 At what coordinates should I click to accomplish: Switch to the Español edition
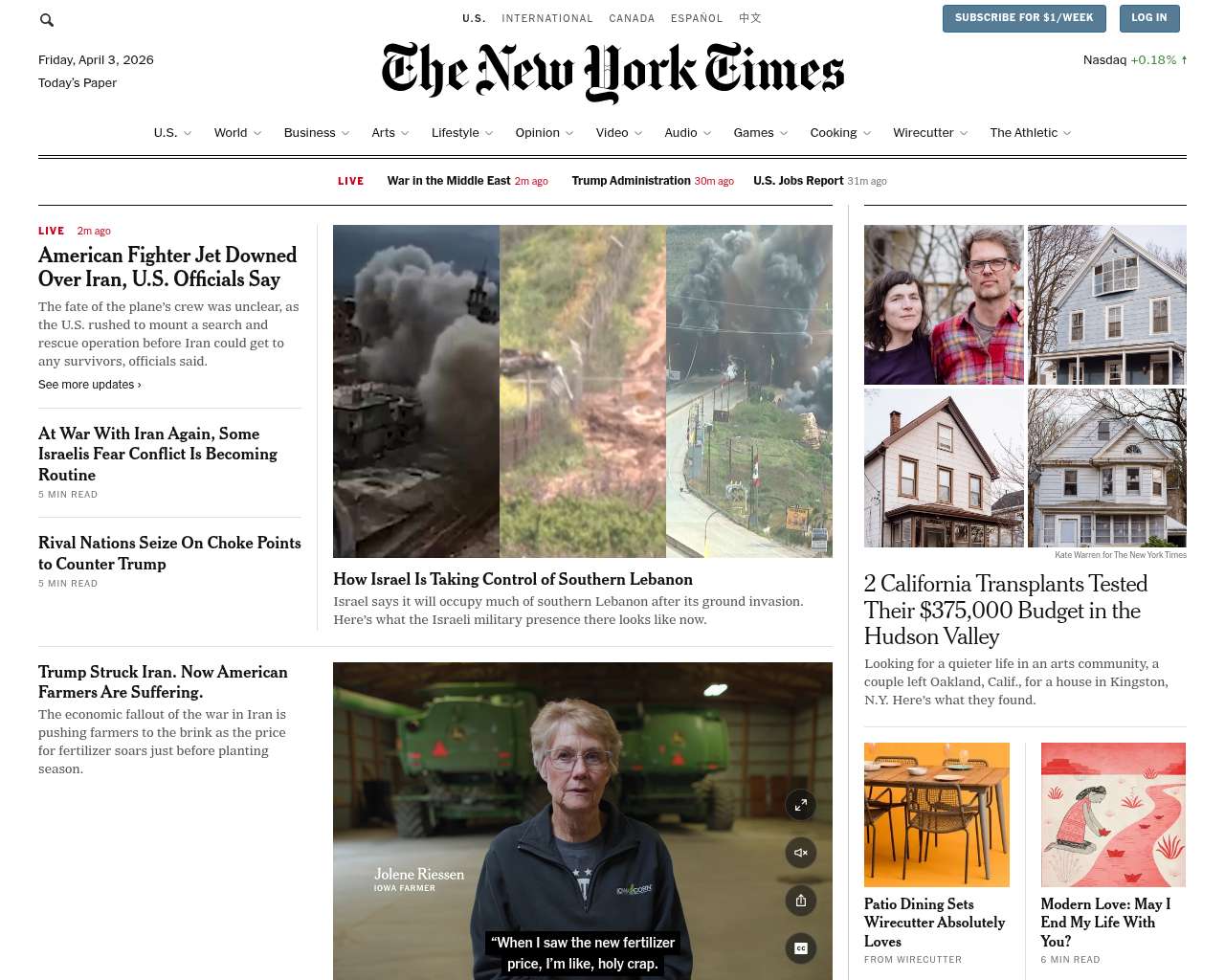697,18
